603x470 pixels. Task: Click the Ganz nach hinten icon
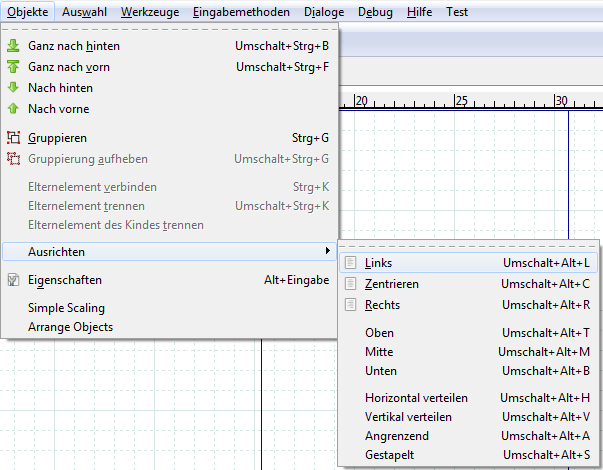pyautogui.click(x=14, y=46)
